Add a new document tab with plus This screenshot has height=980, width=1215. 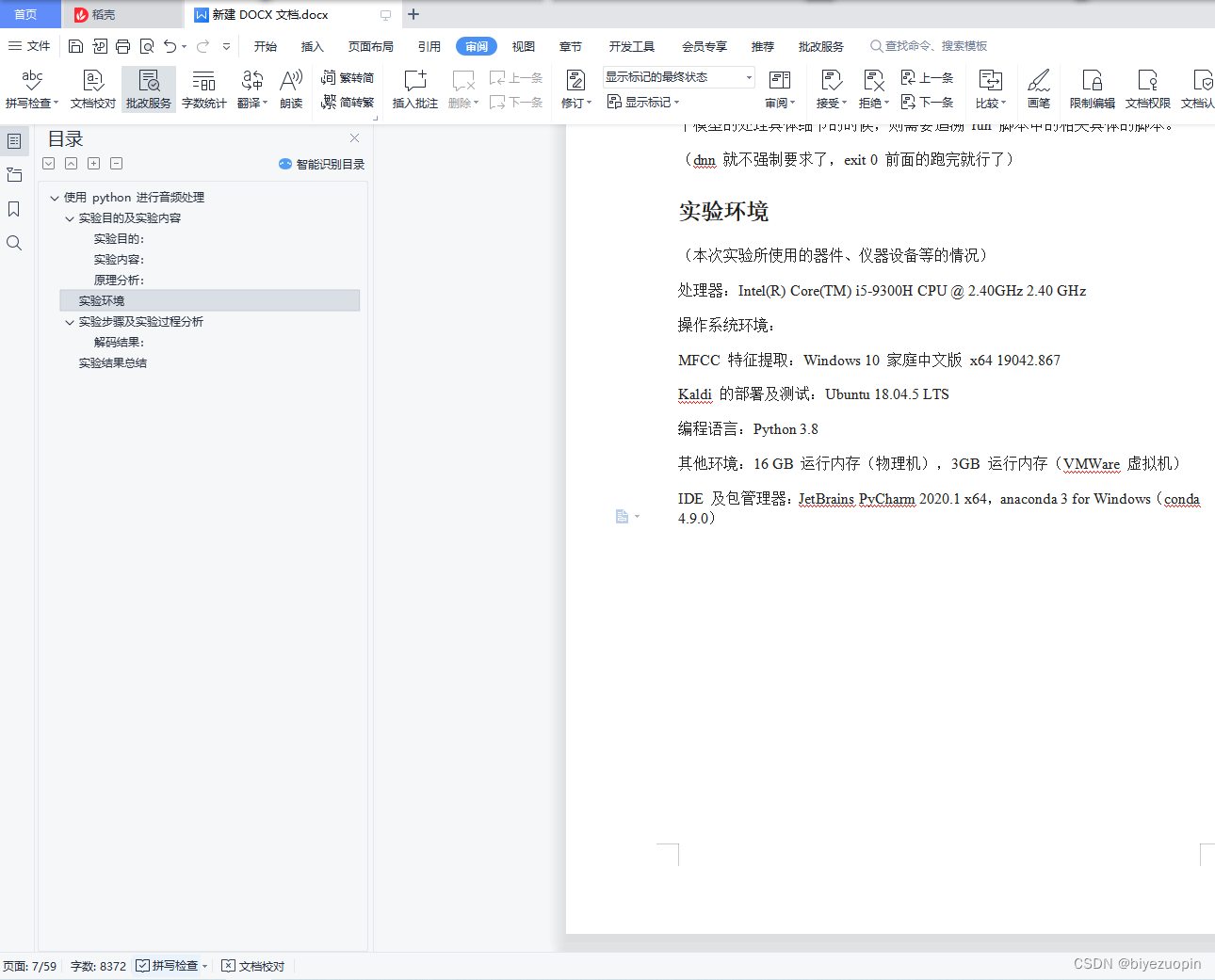tap(413, 14)
